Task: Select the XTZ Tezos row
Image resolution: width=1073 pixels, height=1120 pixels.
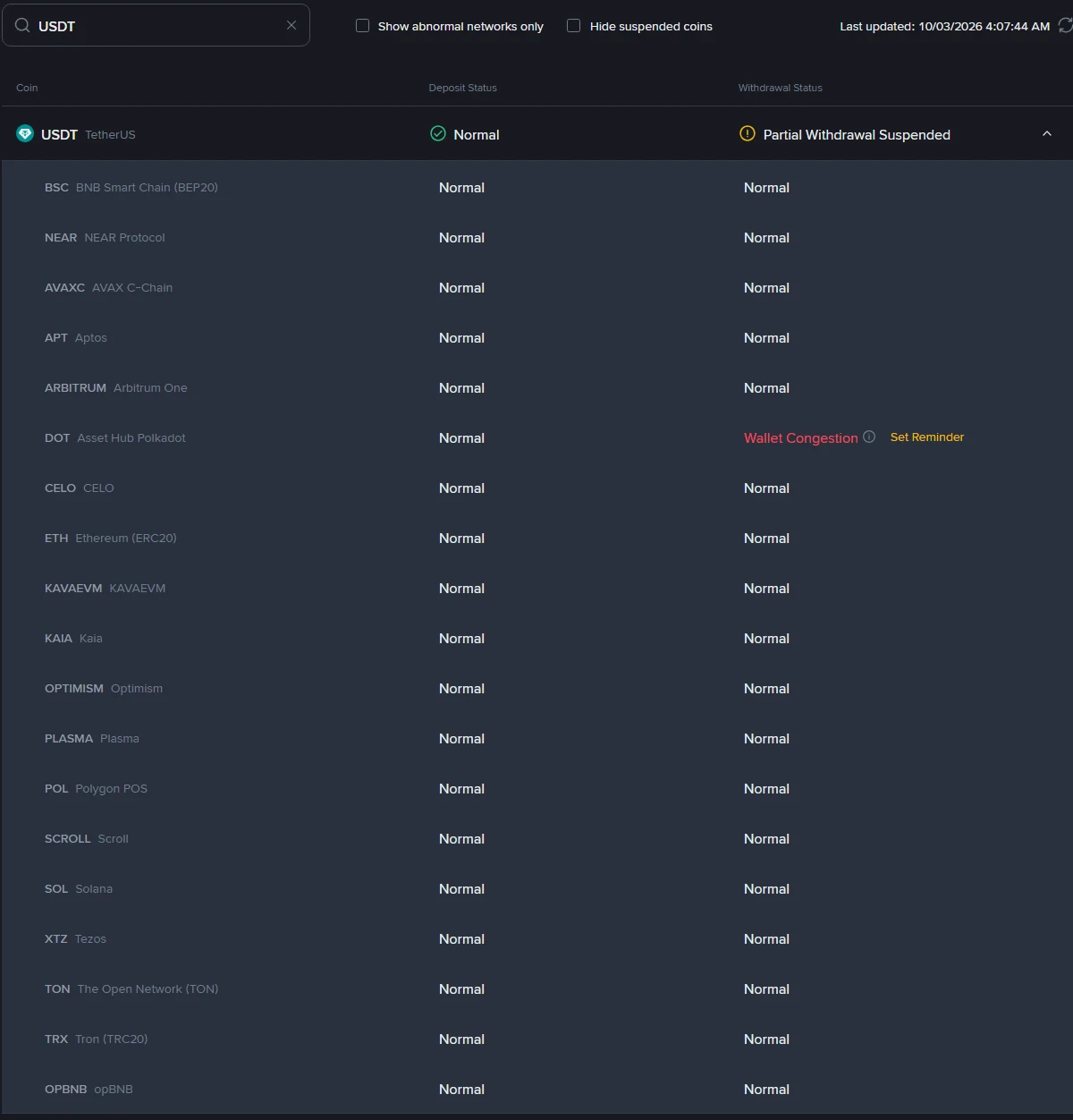Action: (x=536, y=939)
